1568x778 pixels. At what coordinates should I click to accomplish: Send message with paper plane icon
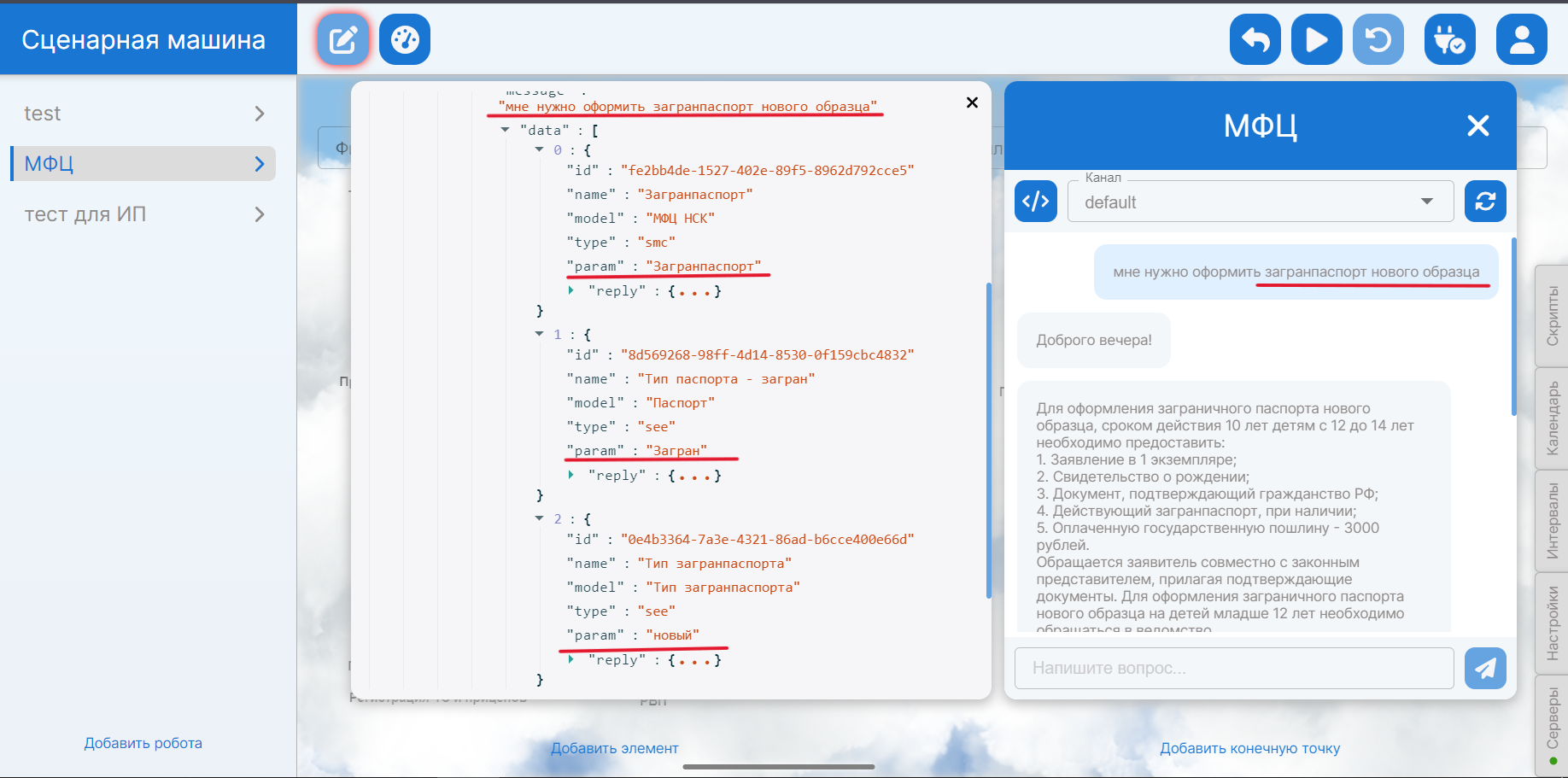click(1485, 668)
